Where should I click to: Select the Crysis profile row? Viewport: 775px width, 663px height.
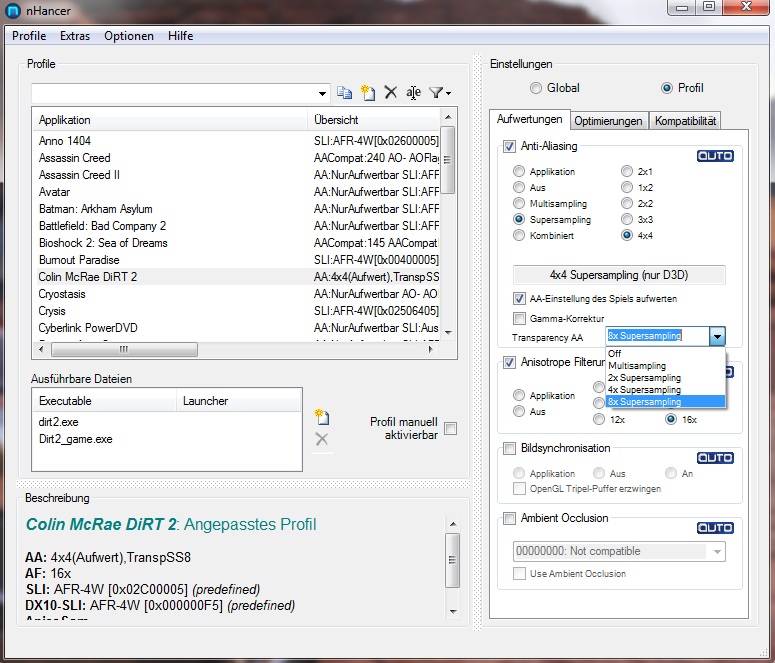(x=237, y=311)
